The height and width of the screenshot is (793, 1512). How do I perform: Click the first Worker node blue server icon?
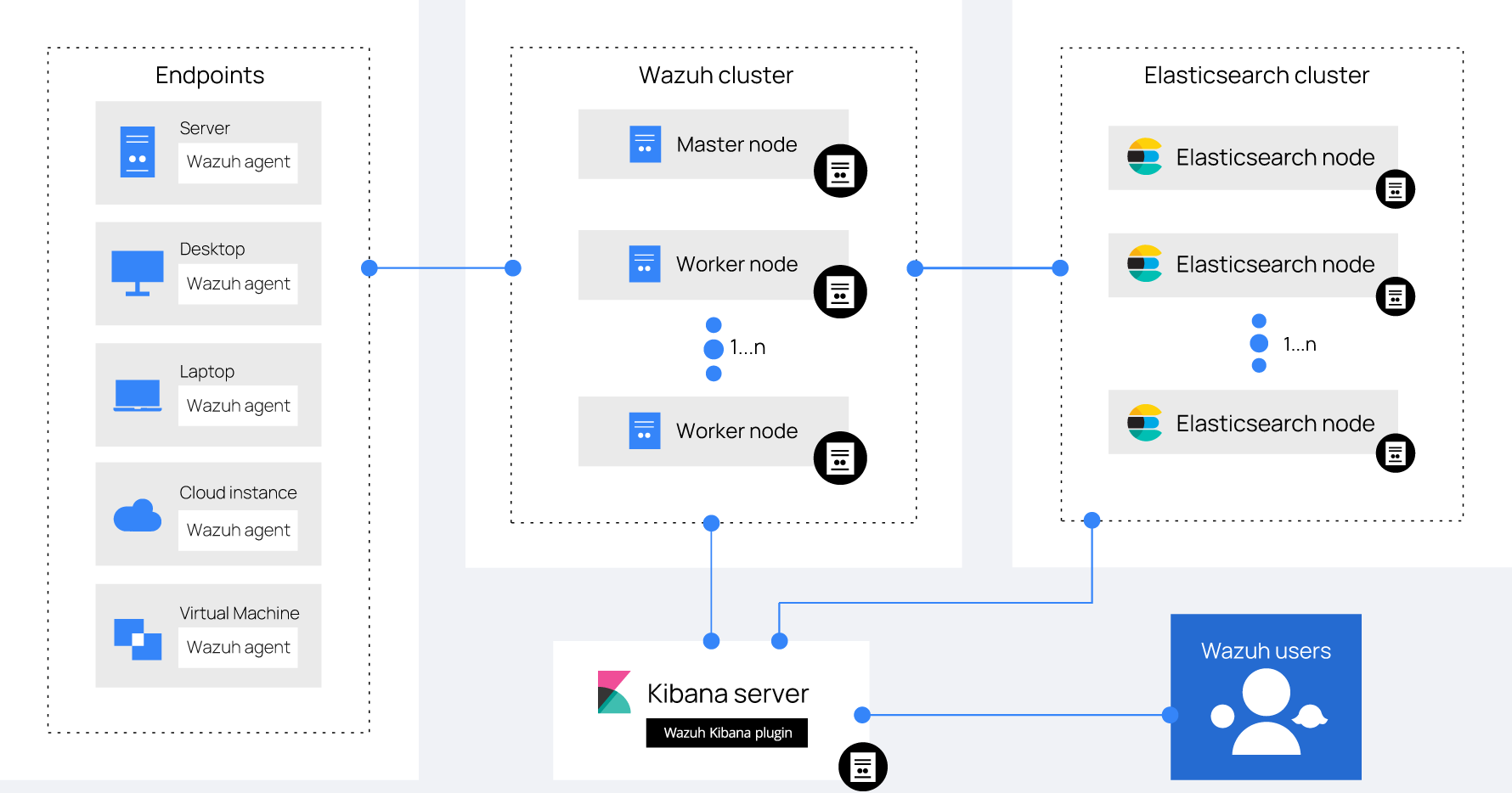coord(645,264)
